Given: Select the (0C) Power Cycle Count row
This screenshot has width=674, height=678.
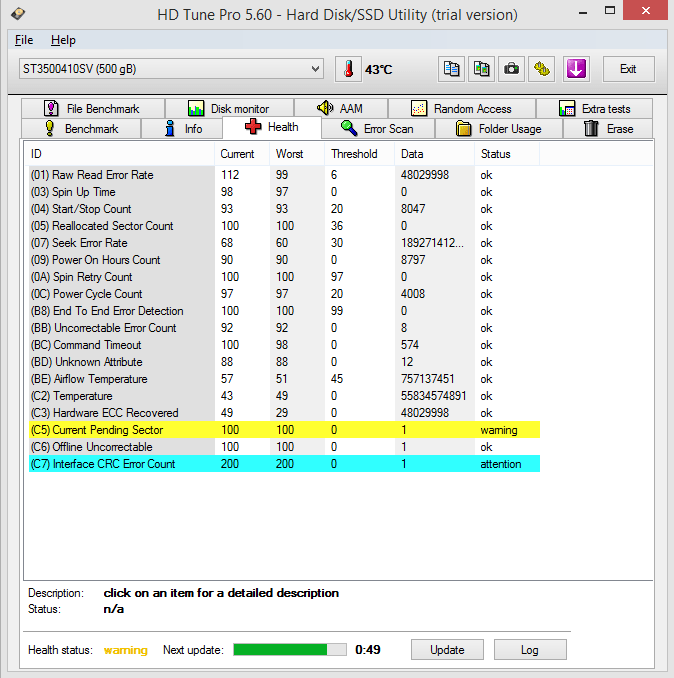Looking at the screenshot, I should tap(284, 294).
